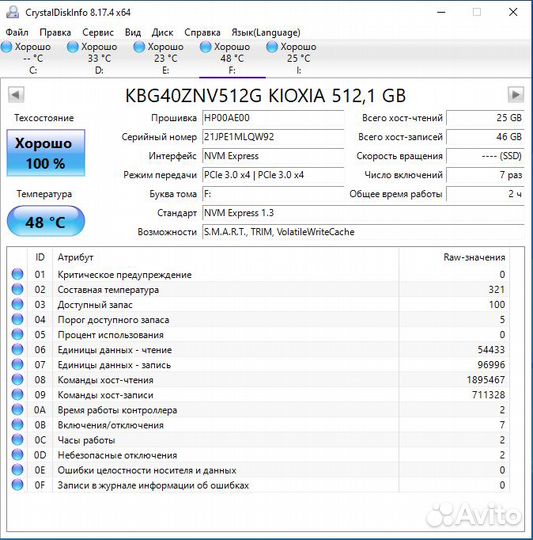Click the 48 °C temperature indicator
Viewport: 533px width, 540px height.
click(x=46, y=221)
